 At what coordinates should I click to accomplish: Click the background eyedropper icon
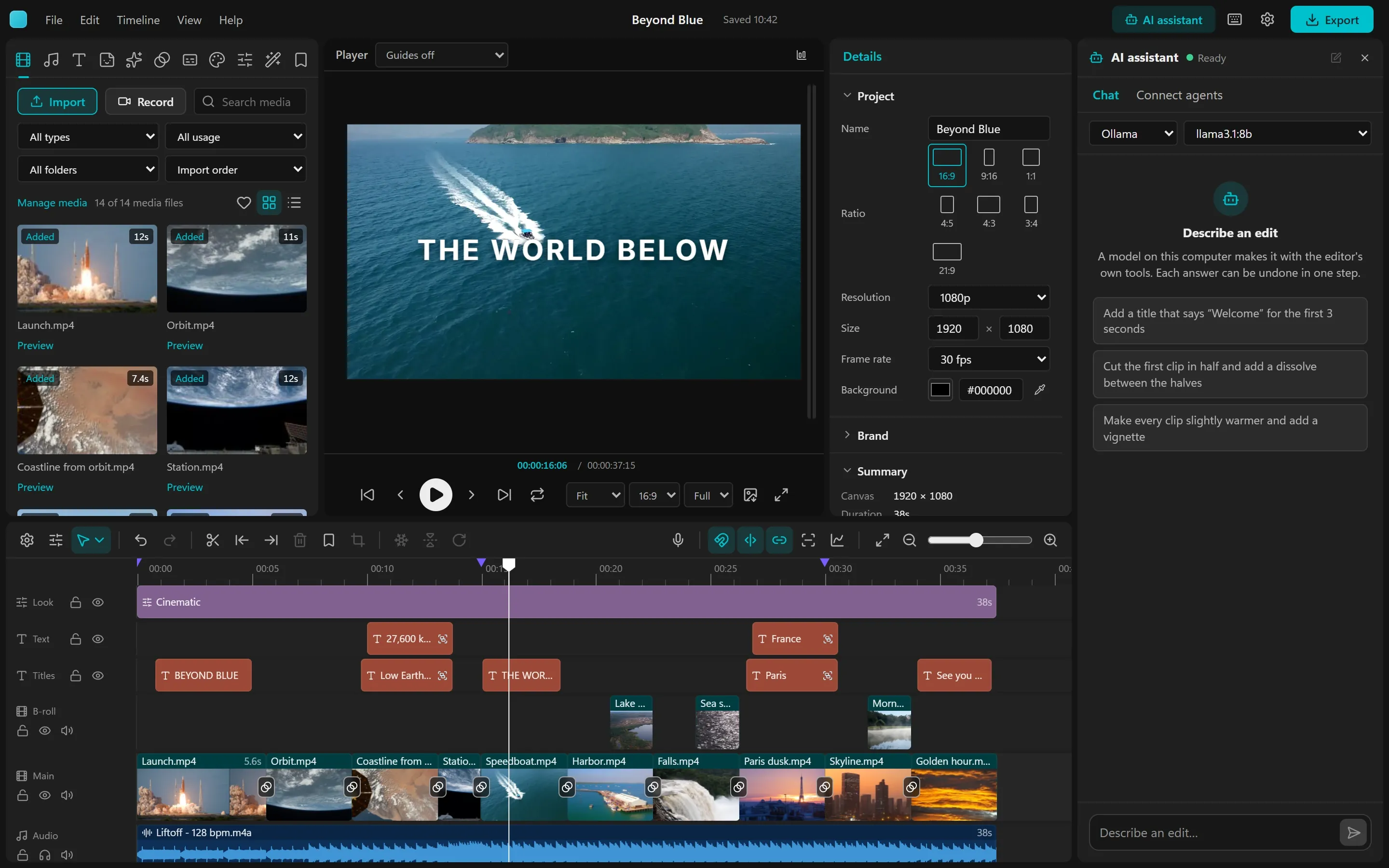click(1039, 390)
